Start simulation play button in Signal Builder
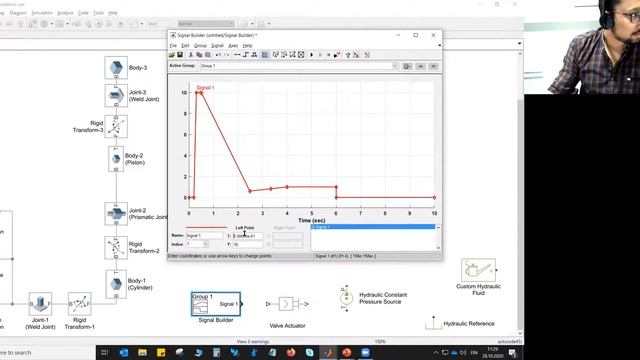The height and width of the screenshot is (360, 640). (312, 55)
